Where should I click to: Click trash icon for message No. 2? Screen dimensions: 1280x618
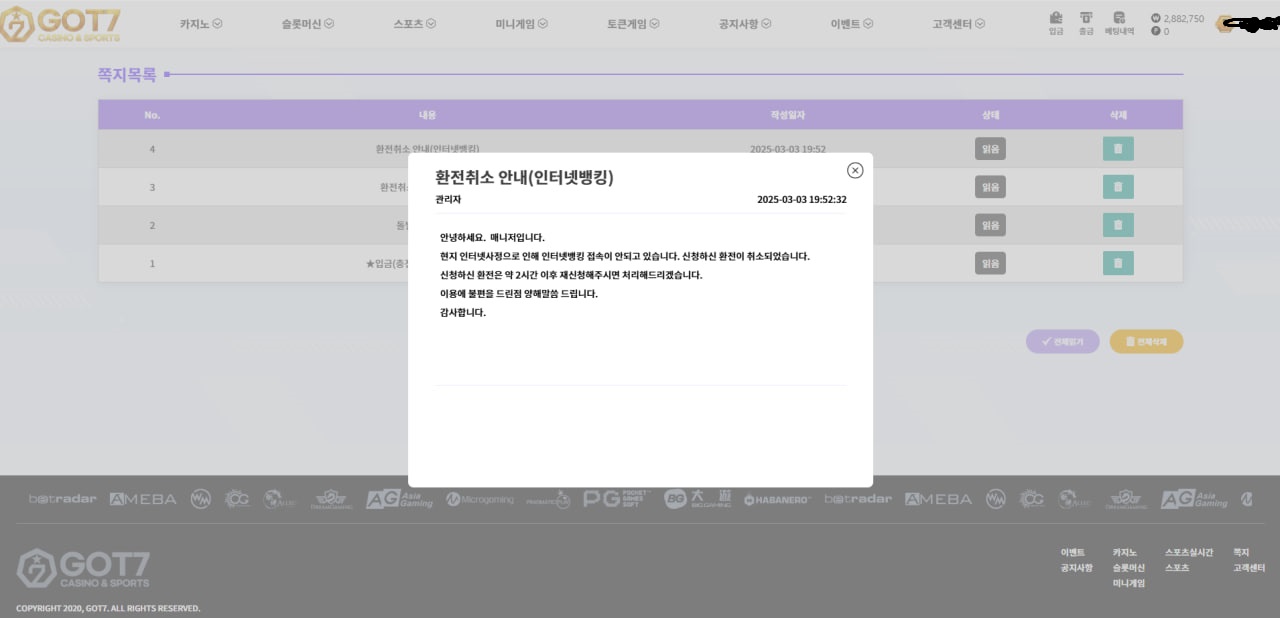click(x=1117, y=225)
